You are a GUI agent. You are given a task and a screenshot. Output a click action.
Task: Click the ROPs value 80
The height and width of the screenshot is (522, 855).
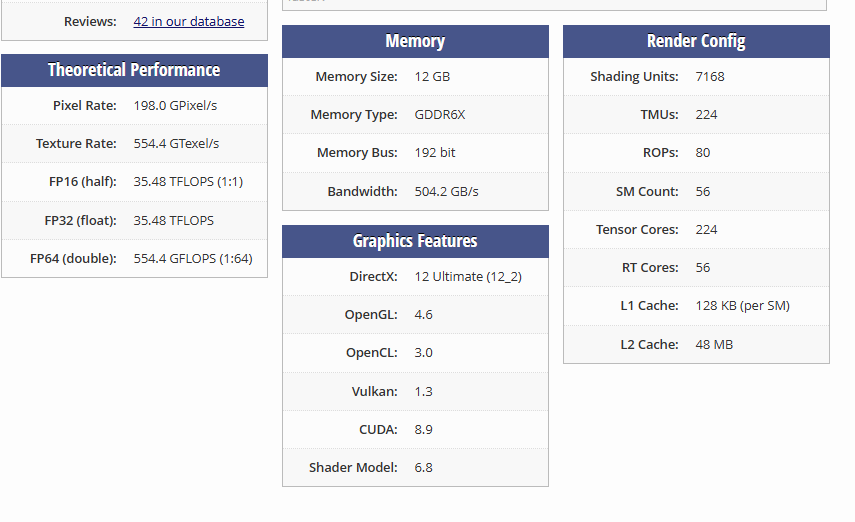point(702,153)
